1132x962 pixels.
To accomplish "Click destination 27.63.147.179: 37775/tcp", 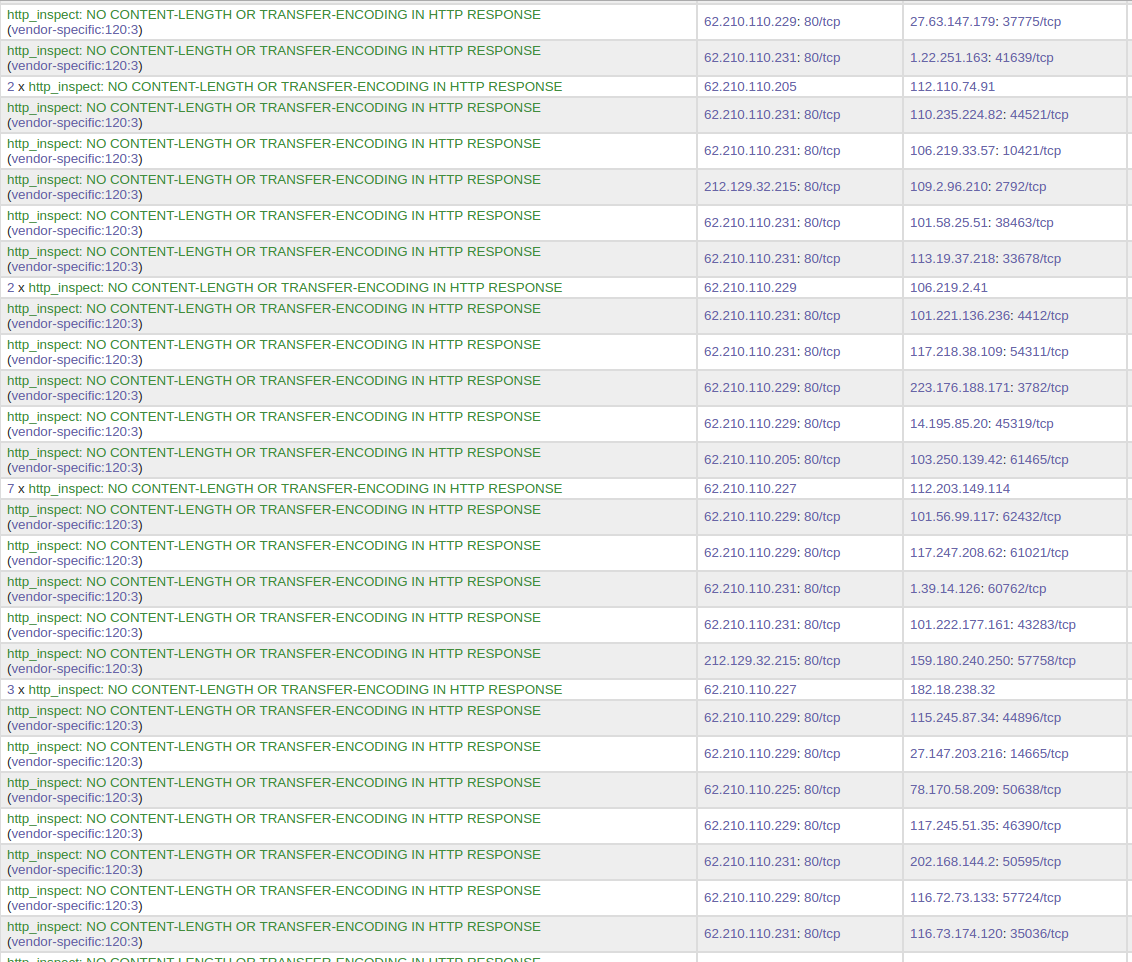I will (985, 22).
